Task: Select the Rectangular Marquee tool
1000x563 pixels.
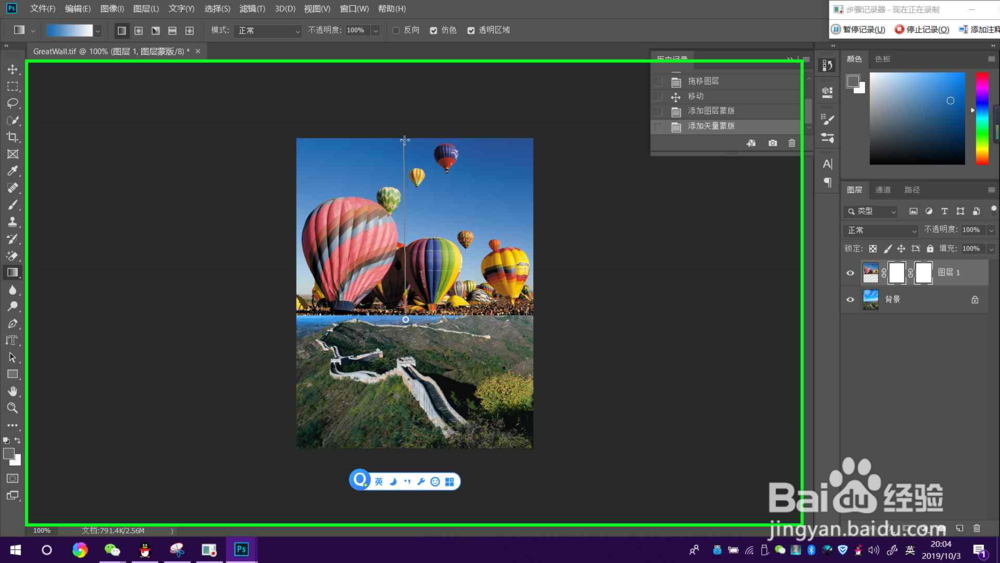Action: 12,86
